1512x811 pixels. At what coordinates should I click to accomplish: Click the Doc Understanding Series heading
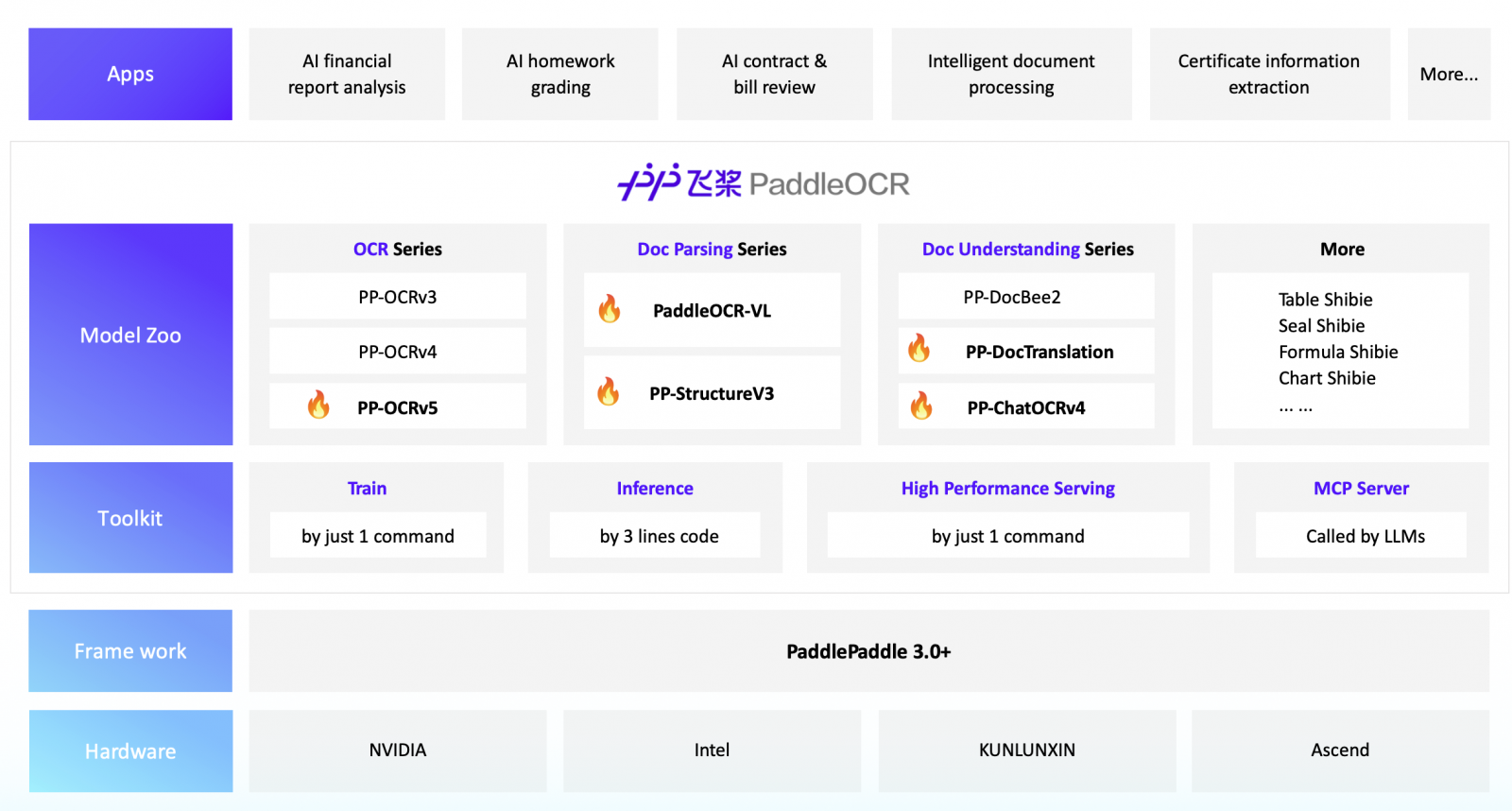[x=1028, y=250]
